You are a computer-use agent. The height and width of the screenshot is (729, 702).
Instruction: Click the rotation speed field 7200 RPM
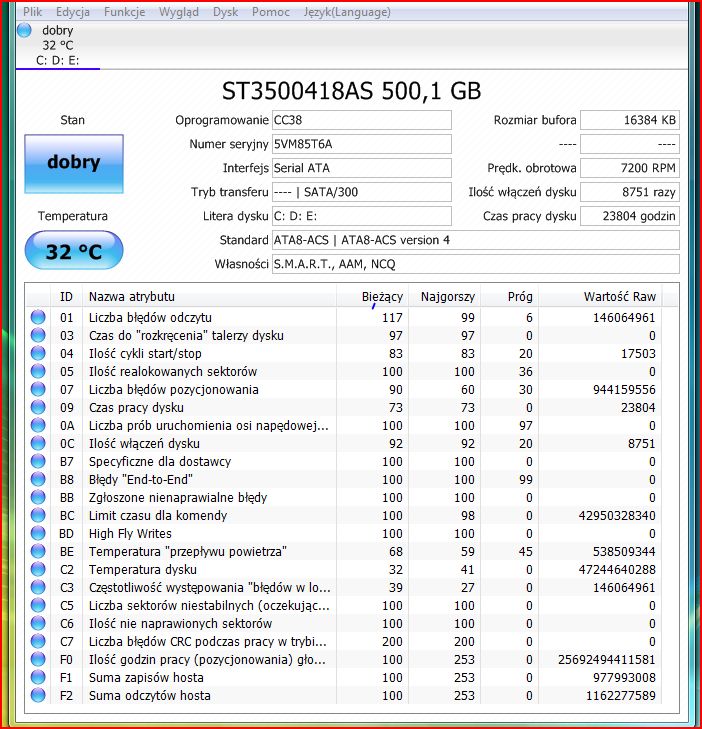pyautogui.click(x=629, y=168)
